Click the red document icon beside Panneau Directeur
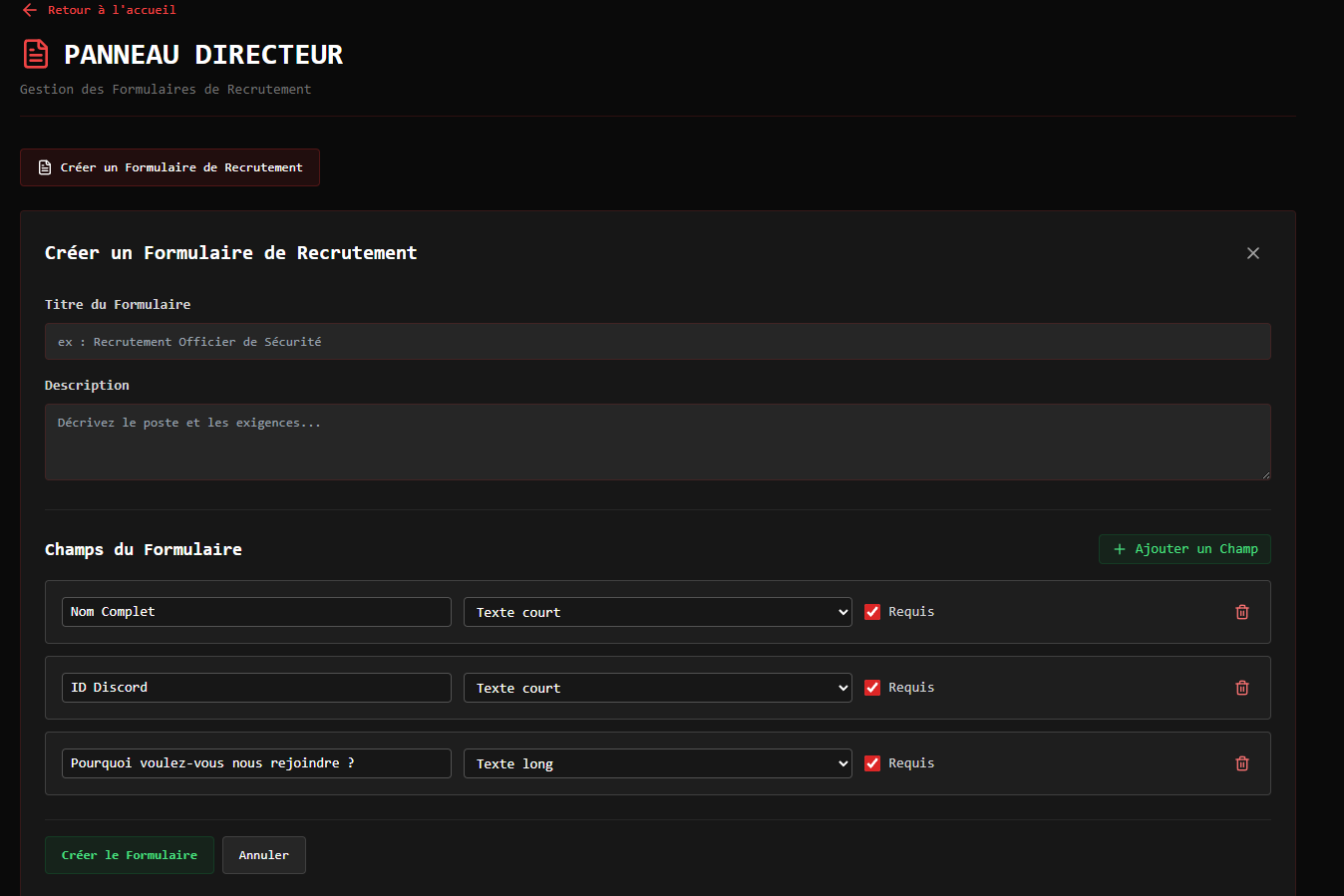1344x896 pixels. coord(36,54)
